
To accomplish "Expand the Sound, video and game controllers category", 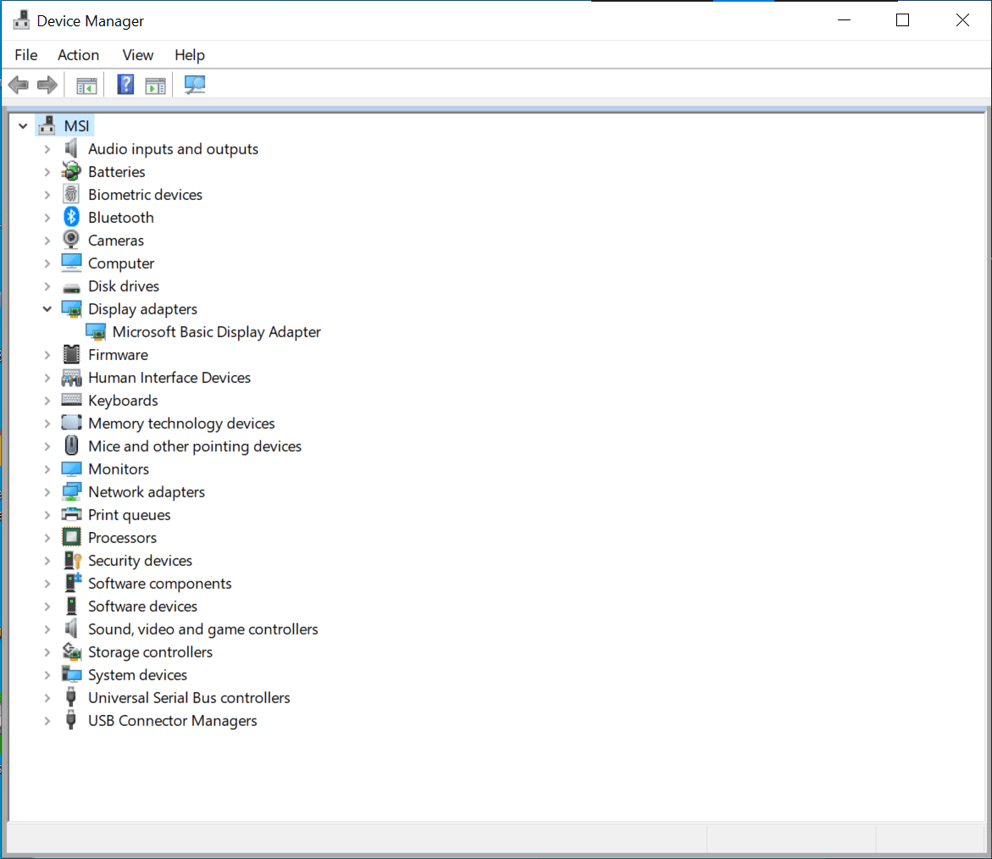I will click(x=47, y=628).
